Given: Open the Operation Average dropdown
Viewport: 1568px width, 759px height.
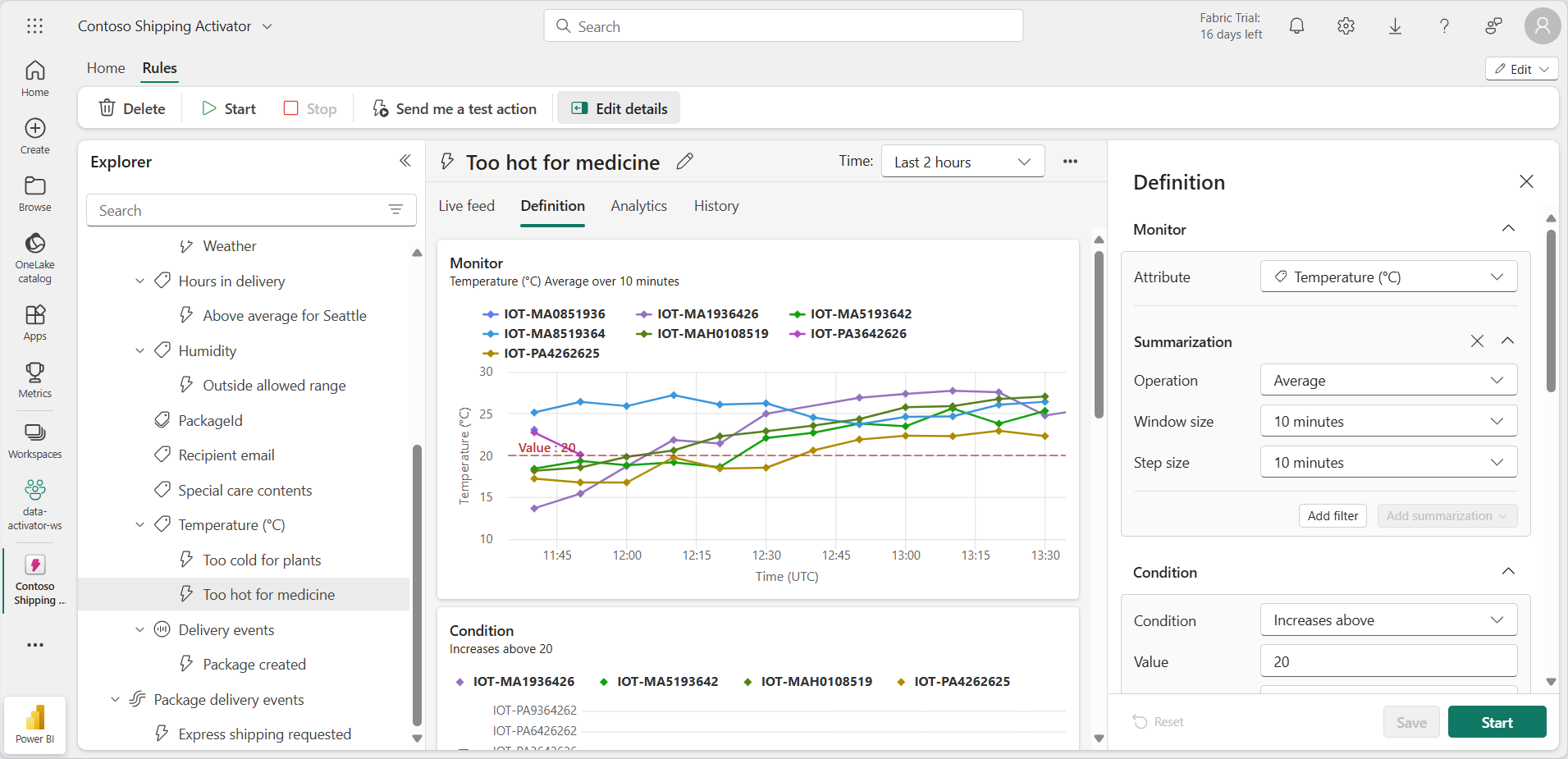Looking at the screenshot, I should coord(1388,380).
